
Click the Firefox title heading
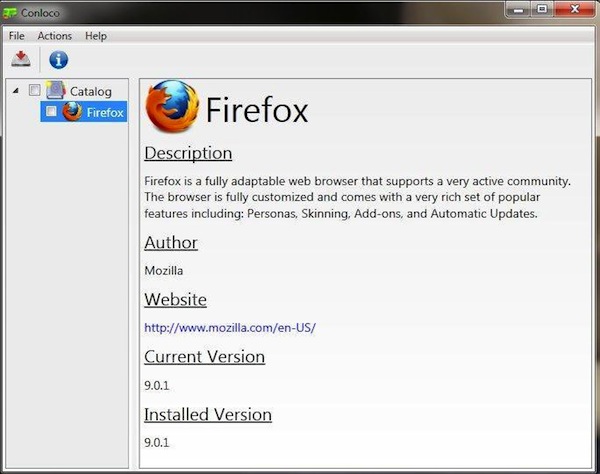click(257, 110)
